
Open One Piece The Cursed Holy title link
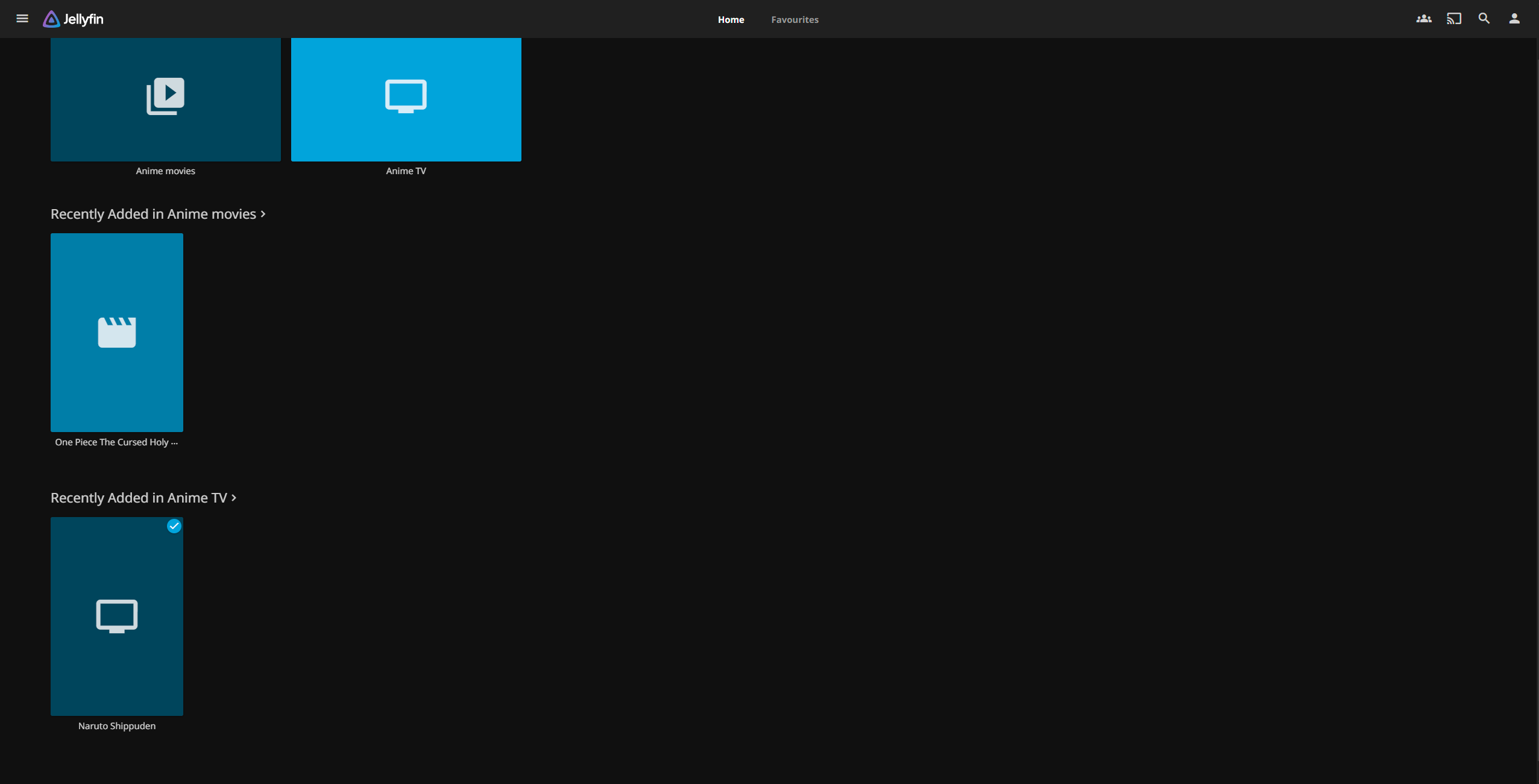click(x=116, y=442)
